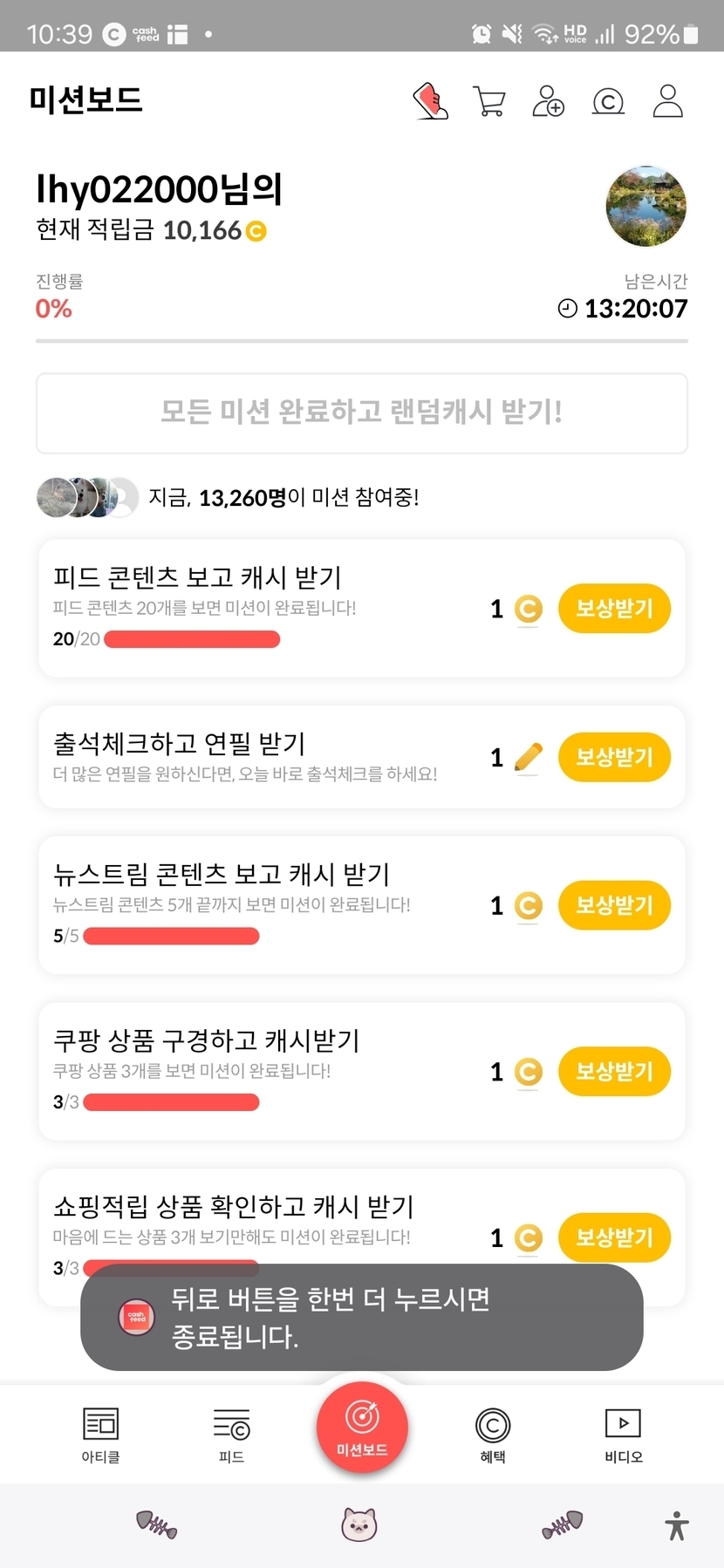Tap the invite friend icon
Image resolution: width=724 pixels, height=1568 pixels.
[548, 101]
